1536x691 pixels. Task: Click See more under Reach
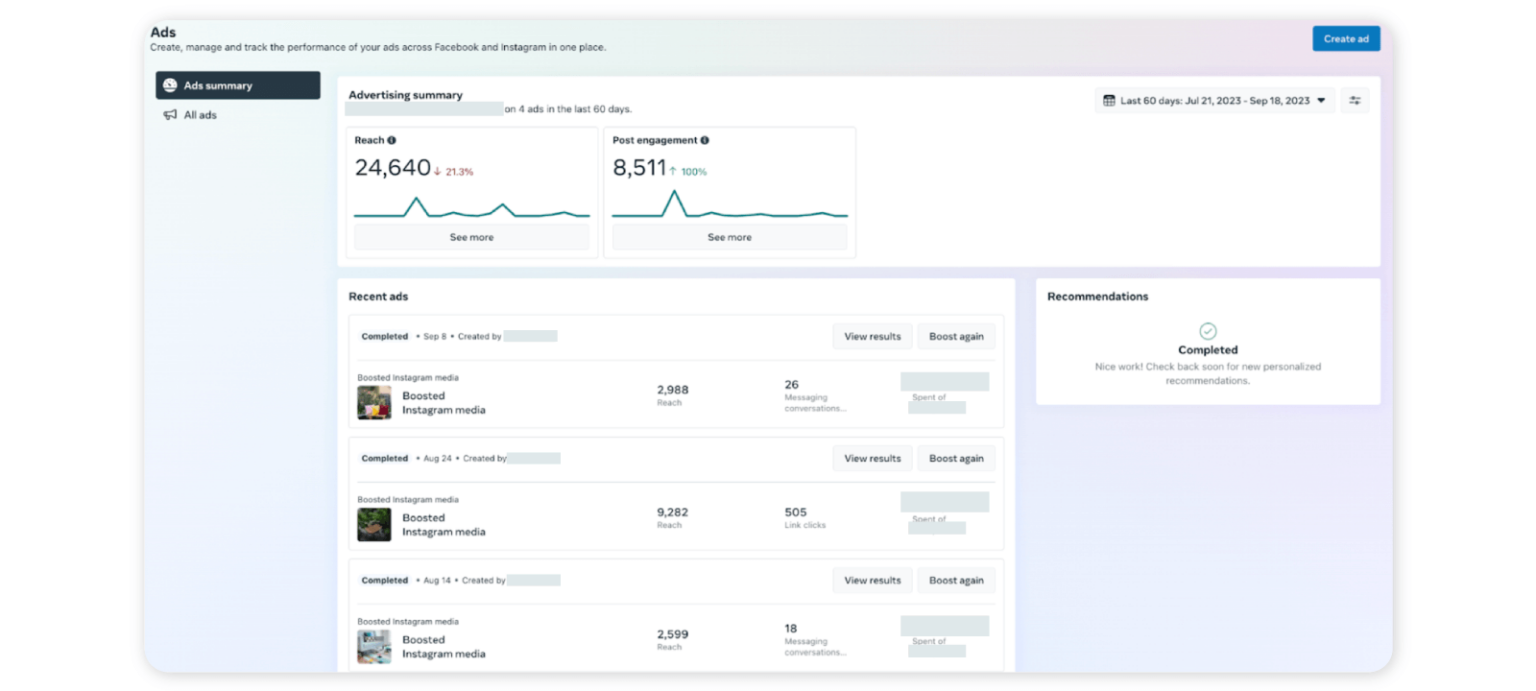(x=471, y=238)
